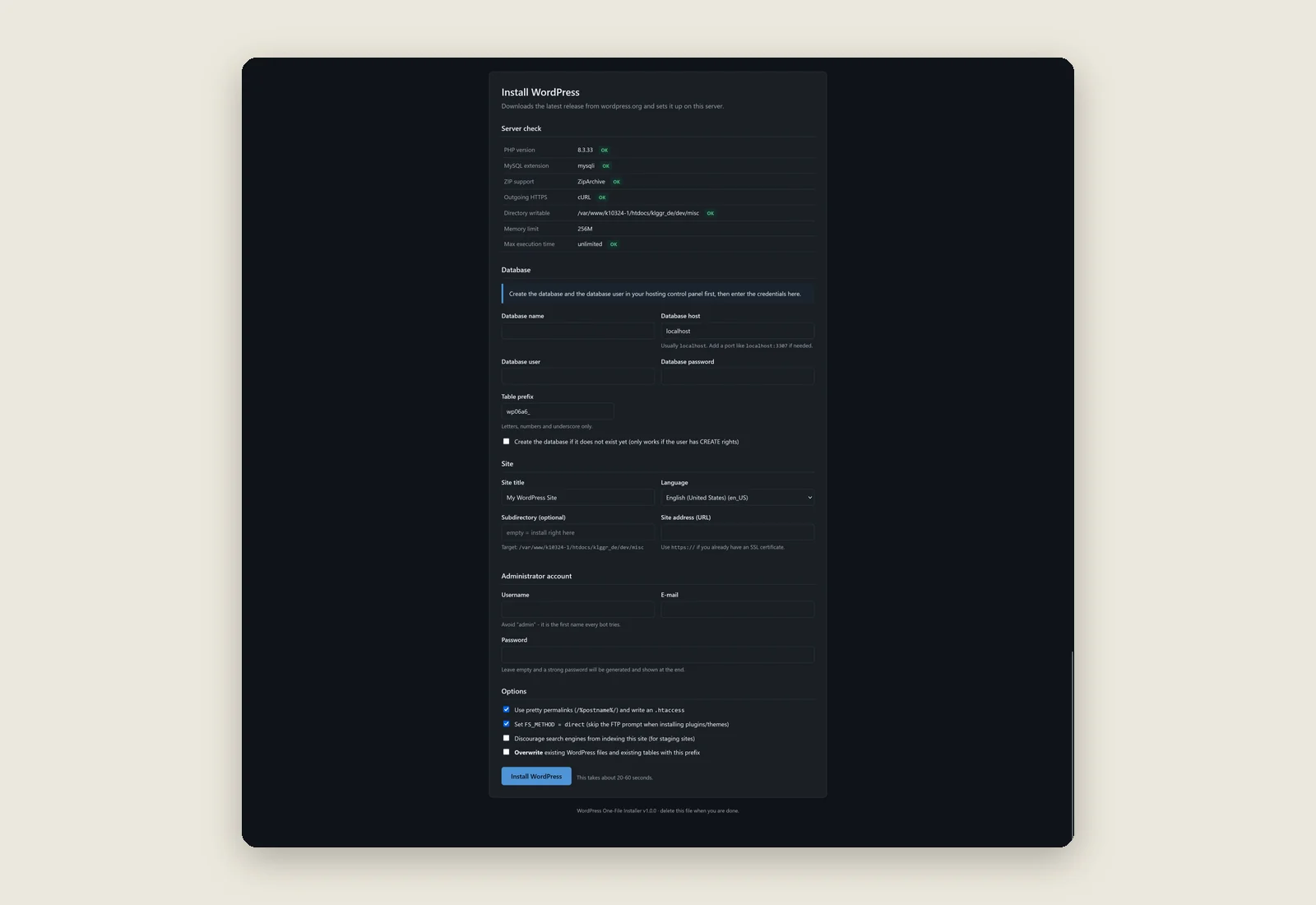Image resolution: width=1316 pixels, height=905 pixels.
Task: Click the Install WordPress button
Action: click(x=536, y=776)
